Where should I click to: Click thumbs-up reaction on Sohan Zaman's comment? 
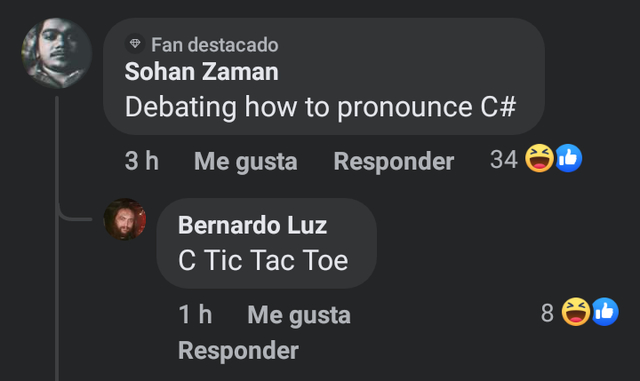tap(568, 158)
